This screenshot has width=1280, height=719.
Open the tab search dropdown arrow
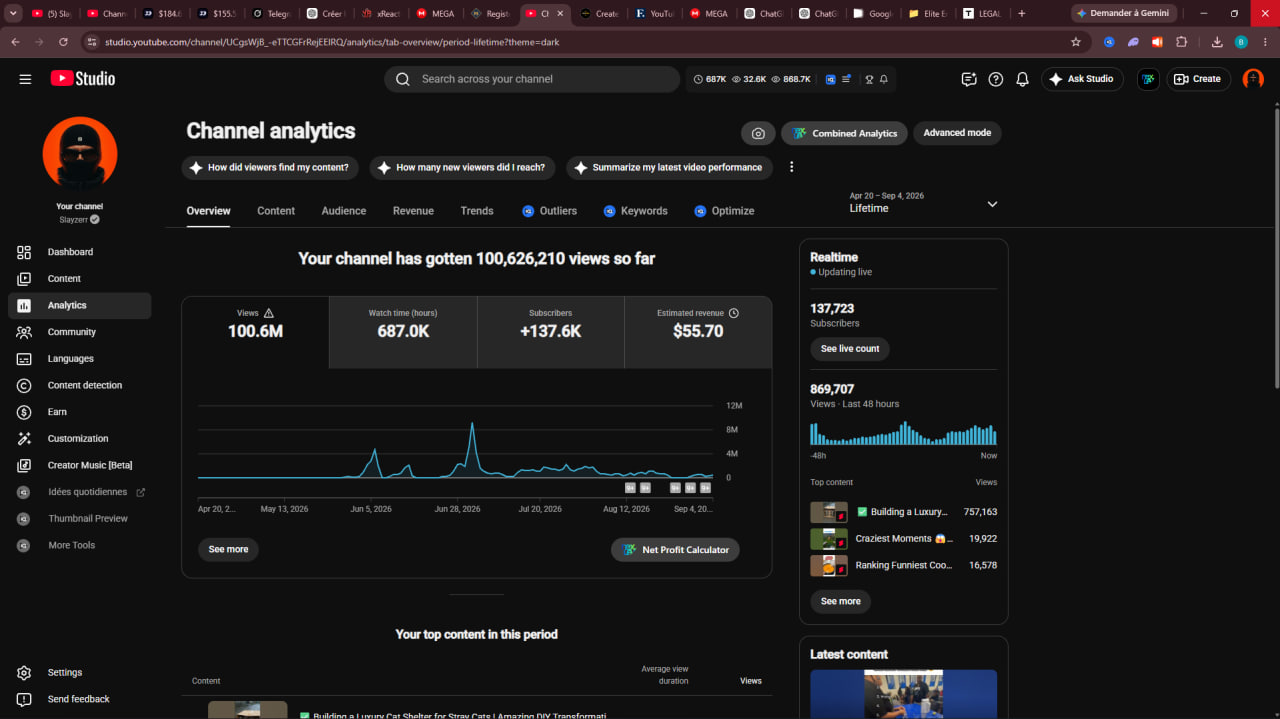tap(14, 13)
